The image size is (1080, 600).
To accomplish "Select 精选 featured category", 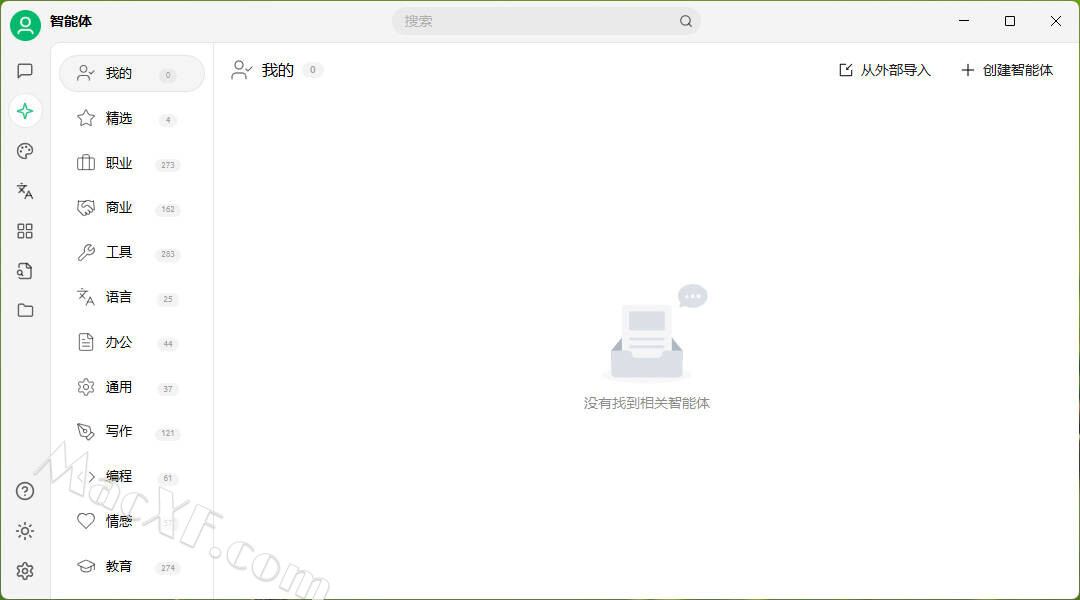I will (132, 118).
